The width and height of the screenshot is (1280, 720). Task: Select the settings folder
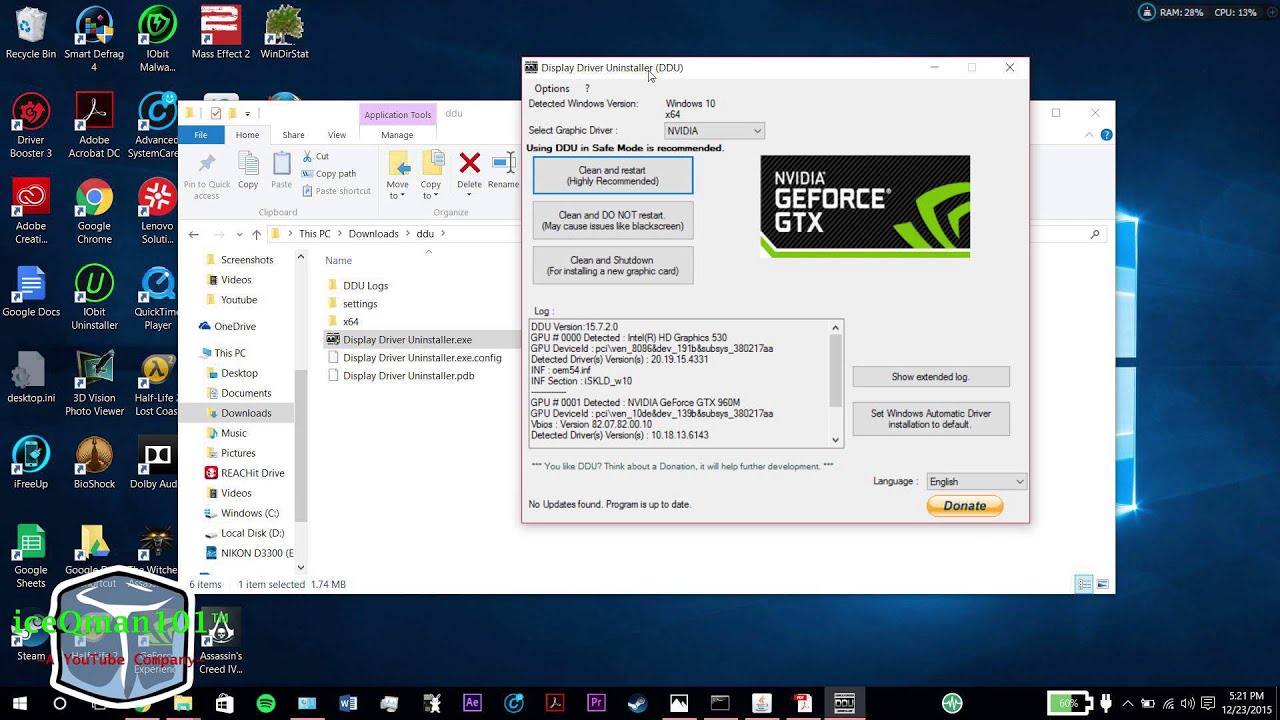pyautogui.click(x=352, y=304)
